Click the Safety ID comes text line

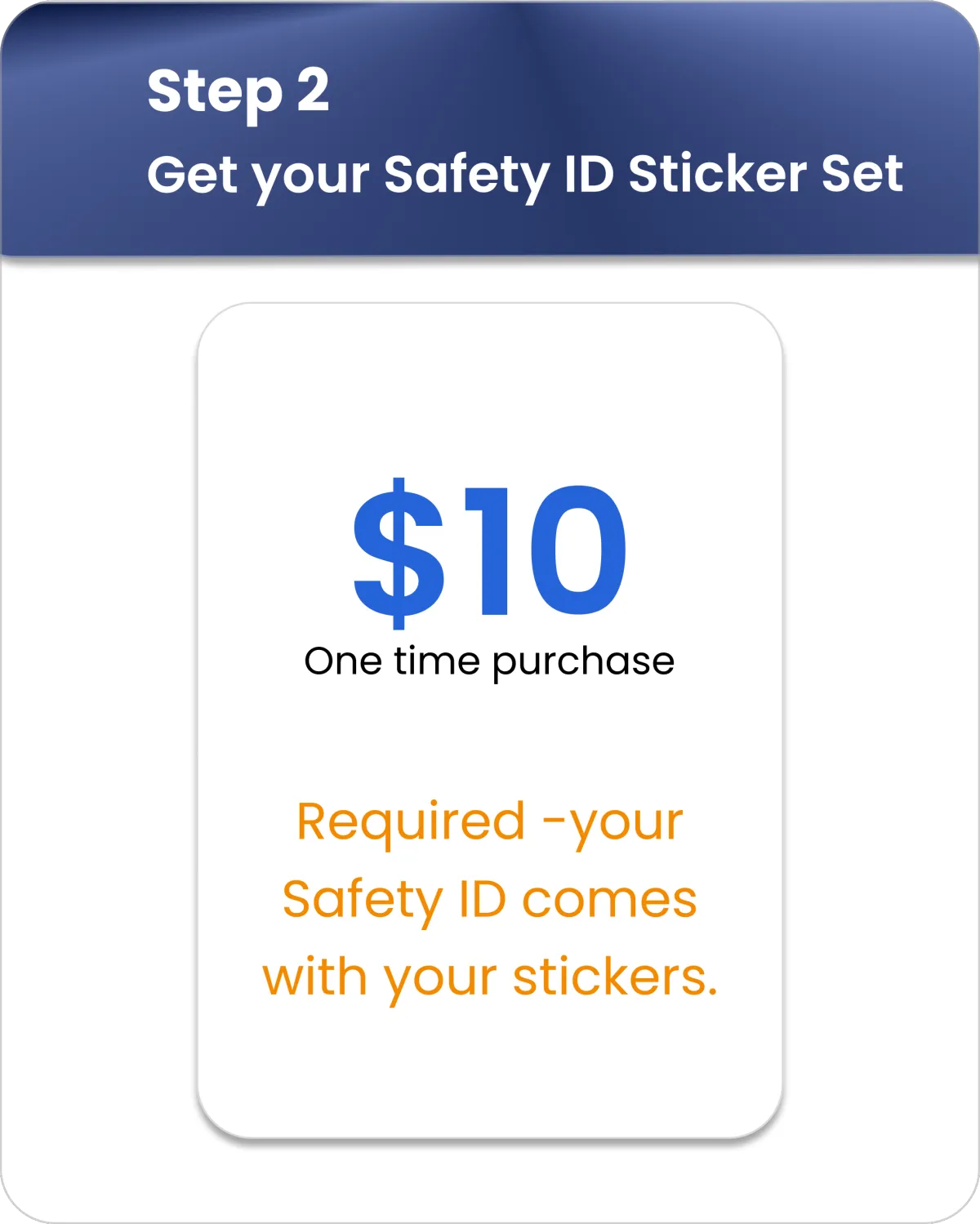(489, 901)
